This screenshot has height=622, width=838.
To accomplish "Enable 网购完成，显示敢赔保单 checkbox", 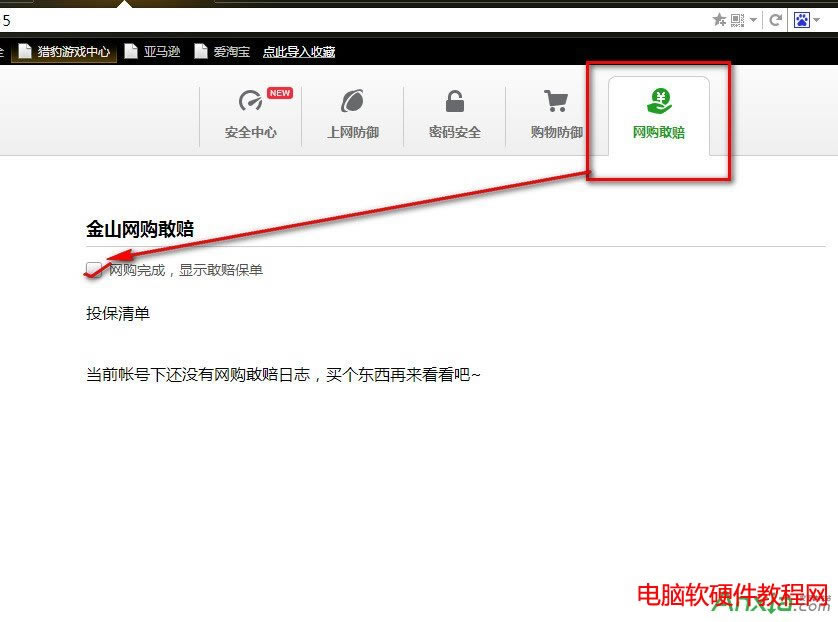I will coord(94,269).
